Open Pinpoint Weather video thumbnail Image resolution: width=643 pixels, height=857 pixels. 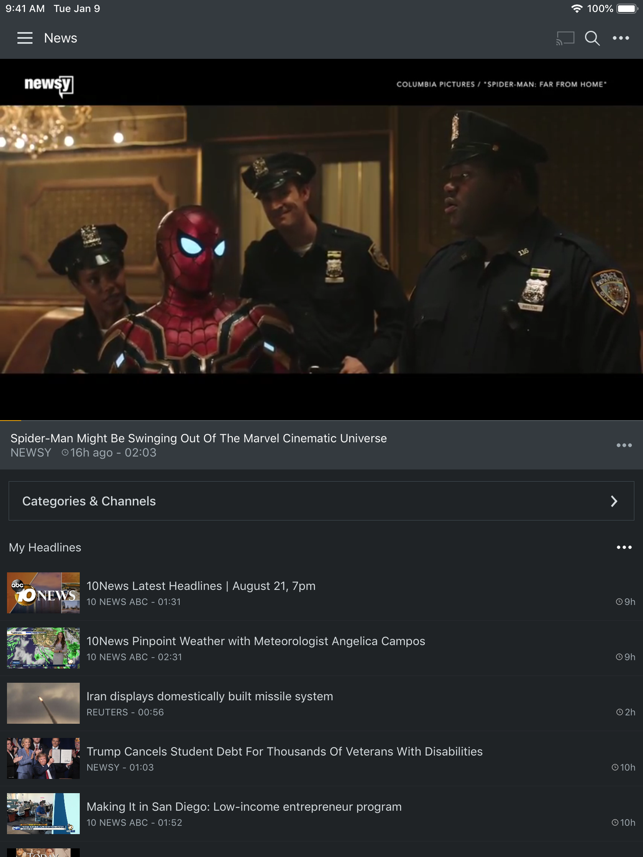tap(43, 648)
